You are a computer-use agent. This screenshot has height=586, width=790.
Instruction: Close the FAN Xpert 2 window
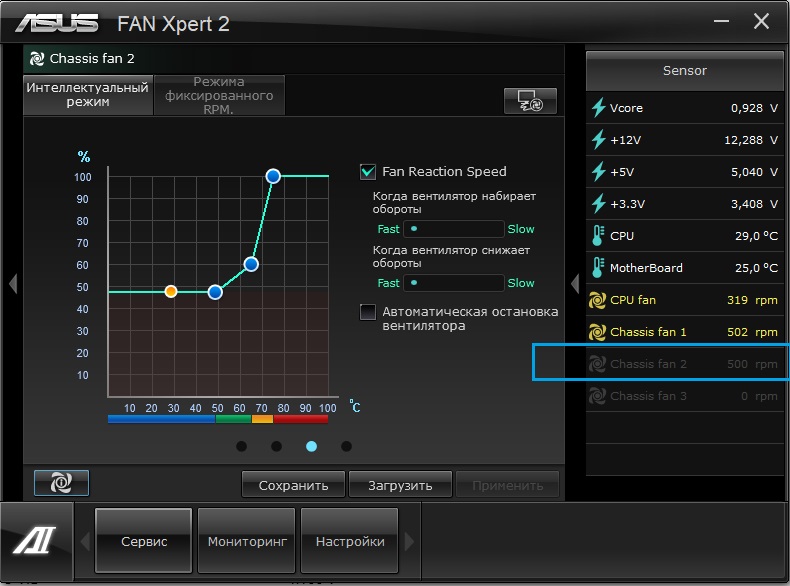click(x=761, y=21)
